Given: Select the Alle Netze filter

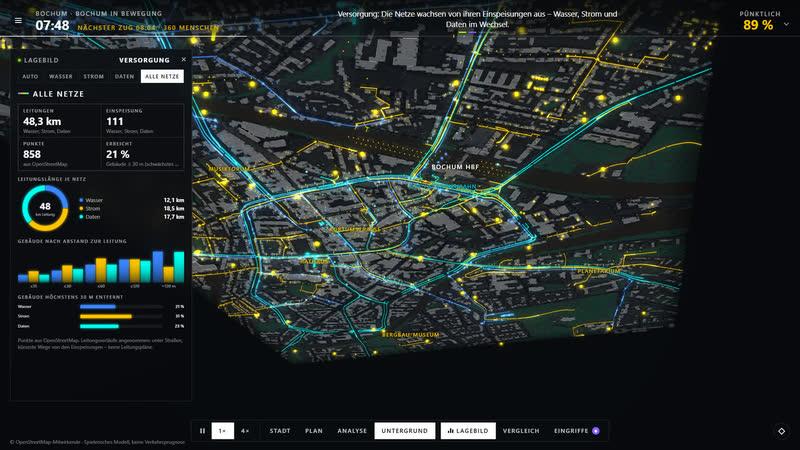Looking at the screenshot, I should tap(162, 77).
